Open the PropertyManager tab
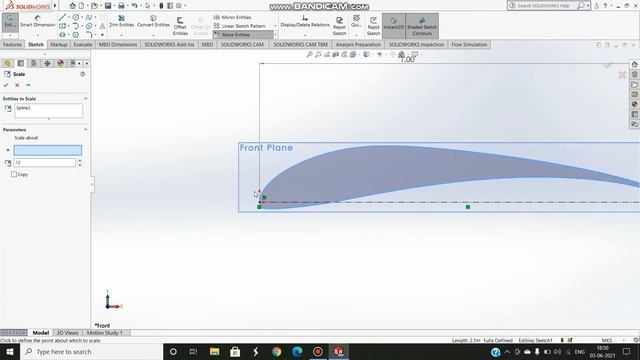640x360 pixels. click(21, 63)
